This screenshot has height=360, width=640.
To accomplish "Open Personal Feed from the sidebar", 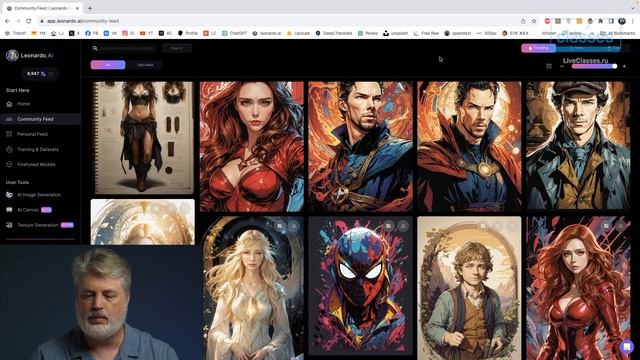I will click(32, 134).
